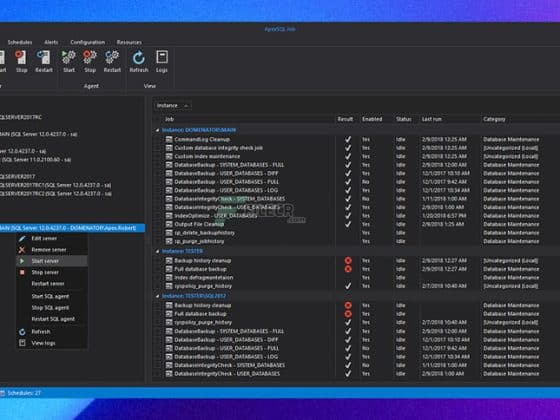Click the job icon beside Custom index maintenance
The height and width of the screenshot is (420, 560).
(x=169, y=156)
